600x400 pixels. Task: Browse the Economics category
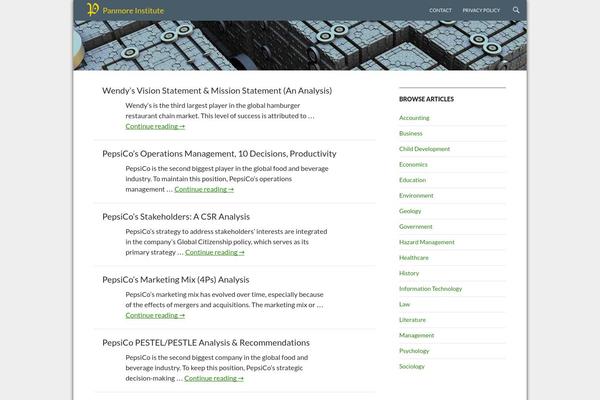[x=413, y=165]
